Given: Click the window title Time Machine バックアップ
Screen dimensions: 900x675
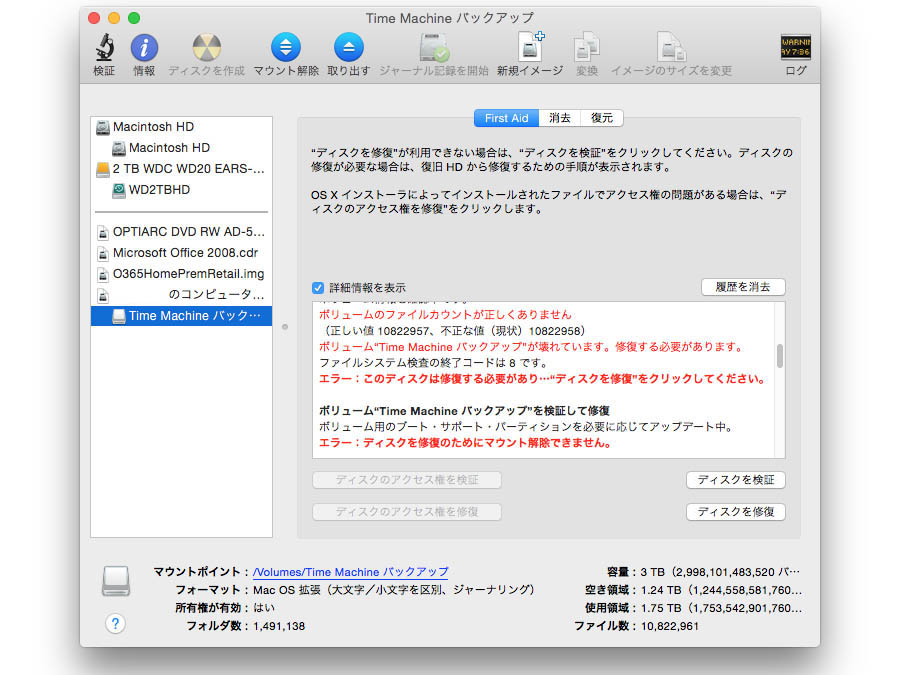Looking at the screenshot, I should tap(449, 18).
